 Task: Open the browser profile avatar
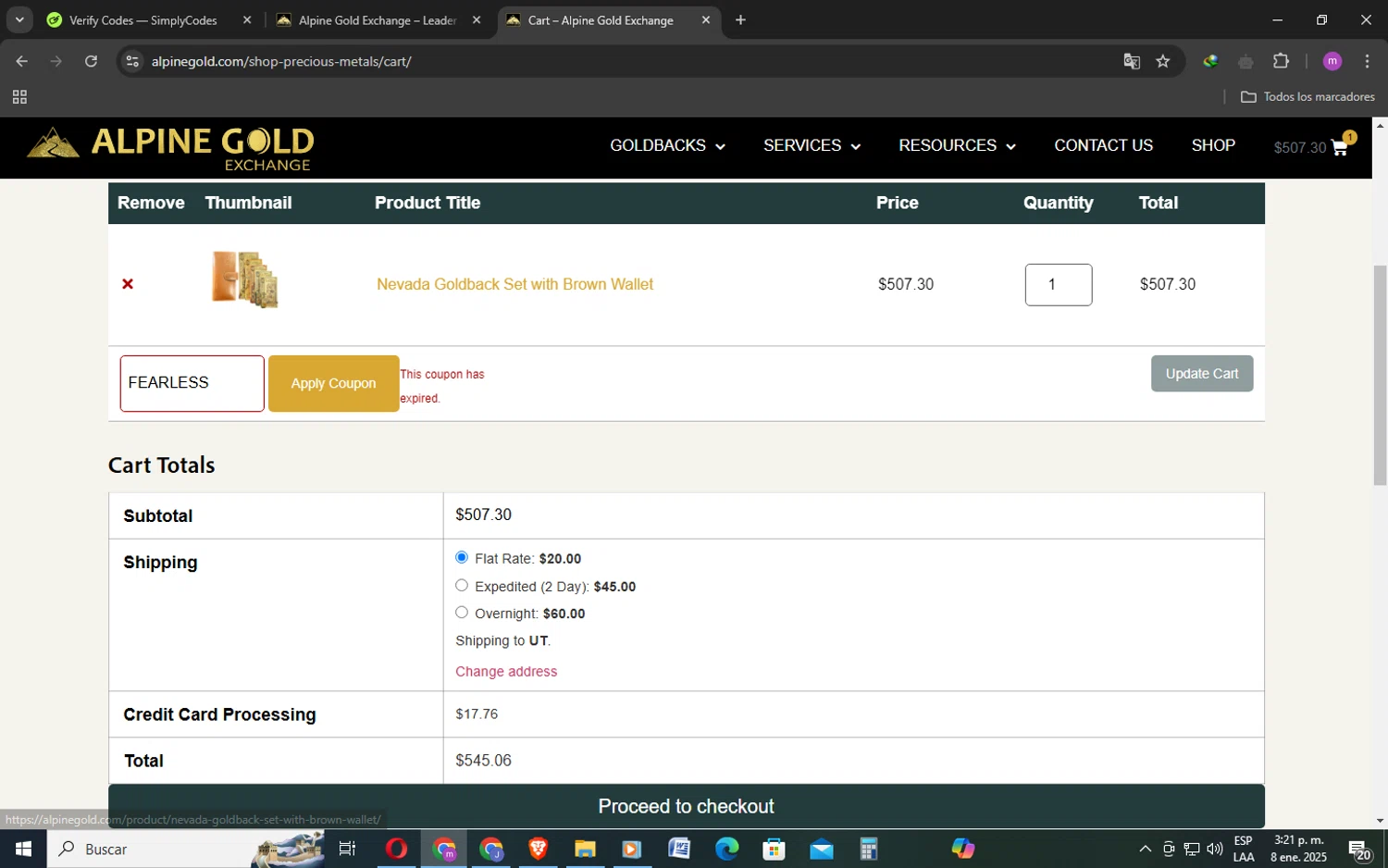(1332, 61)
